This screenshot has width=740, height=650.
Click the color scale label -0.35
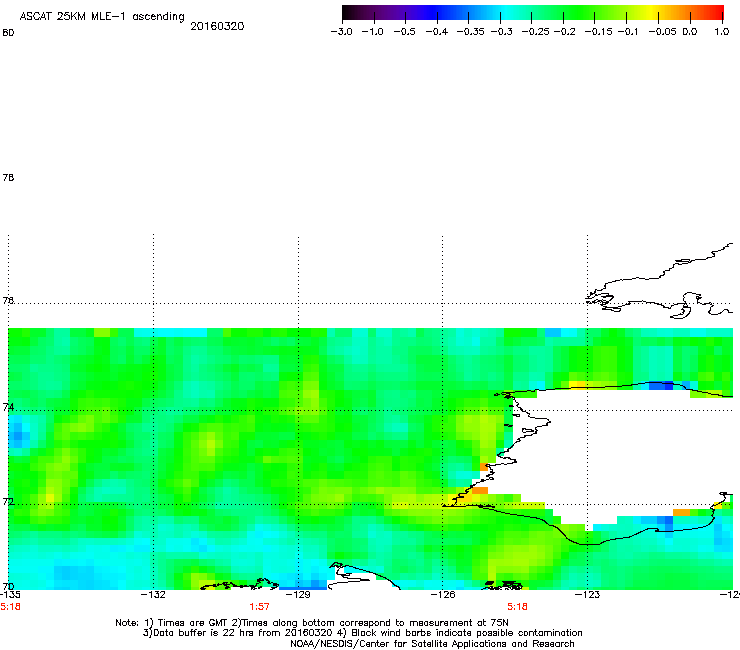pos(470,32)
